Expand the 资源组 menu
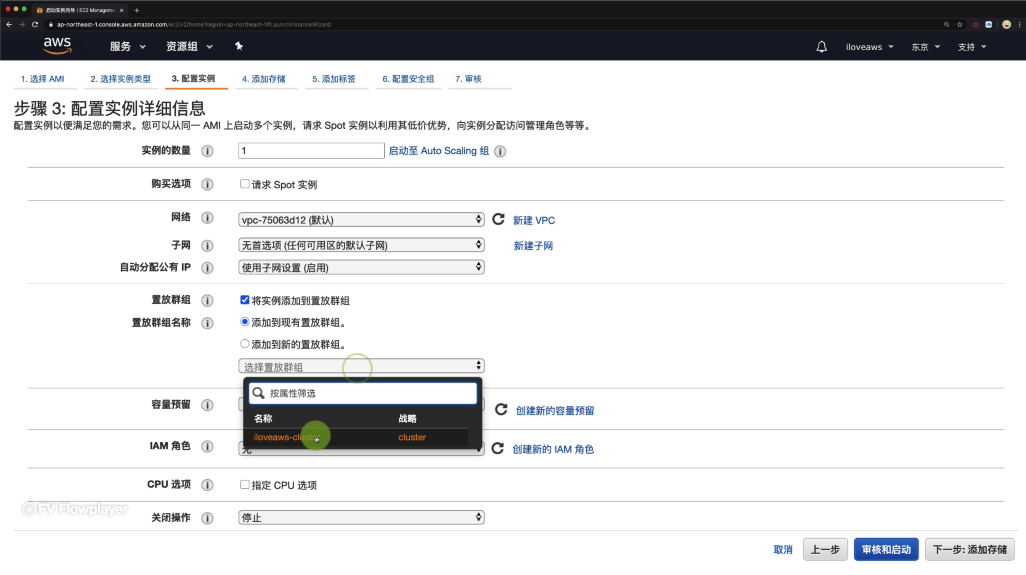This screenshot has height=575, width=1026. [189, 46]
